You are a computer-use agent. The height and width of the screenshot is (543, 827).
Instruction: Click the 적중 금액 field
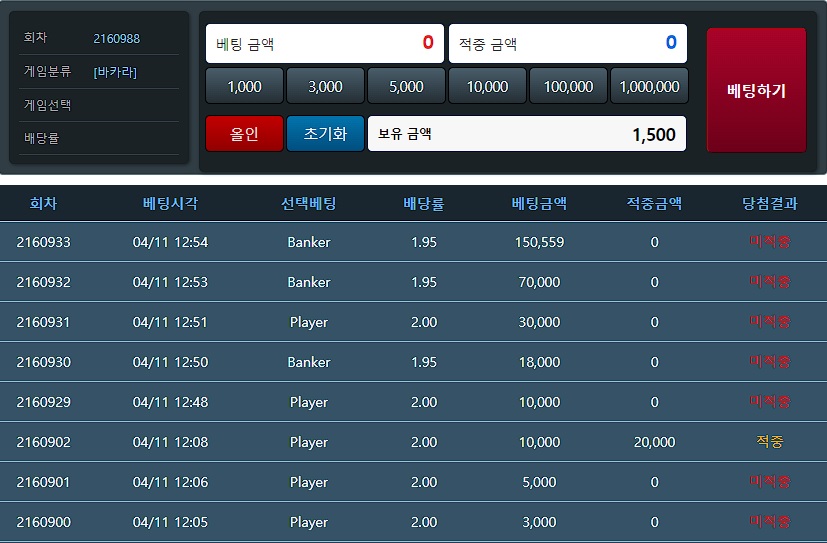click(x=567, y=44)
